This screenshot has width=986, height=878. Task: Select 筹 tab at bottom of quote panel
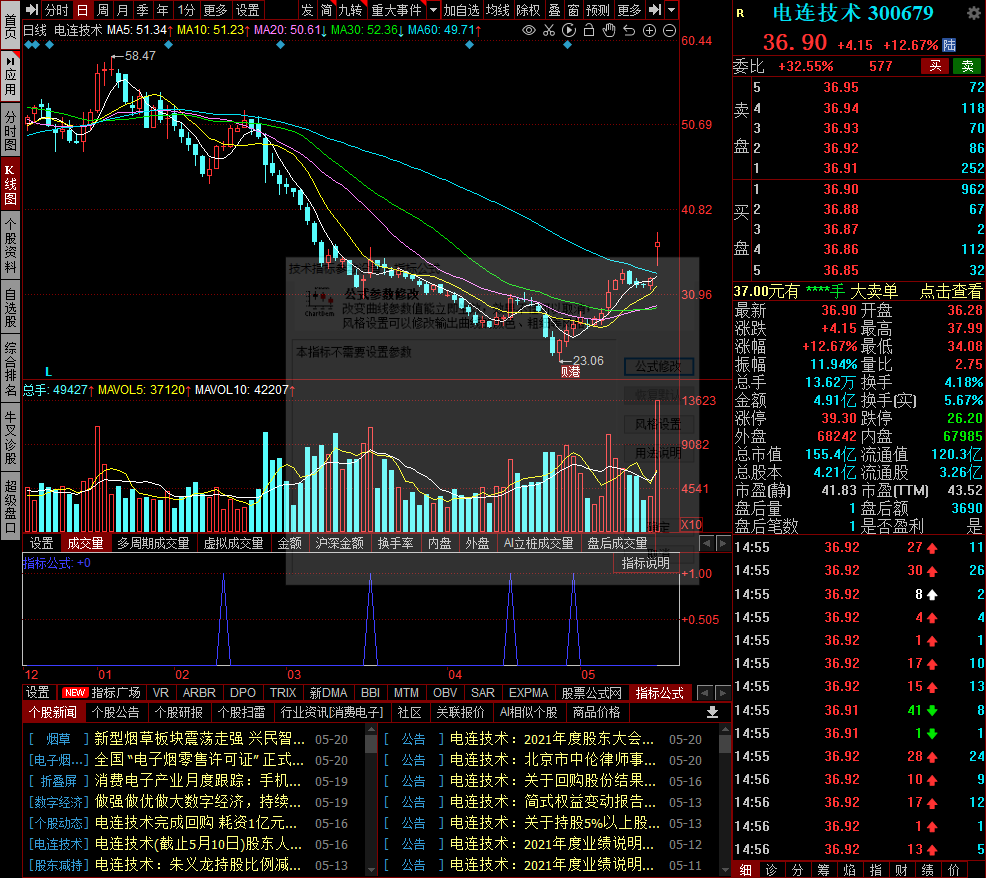(823, 870)
